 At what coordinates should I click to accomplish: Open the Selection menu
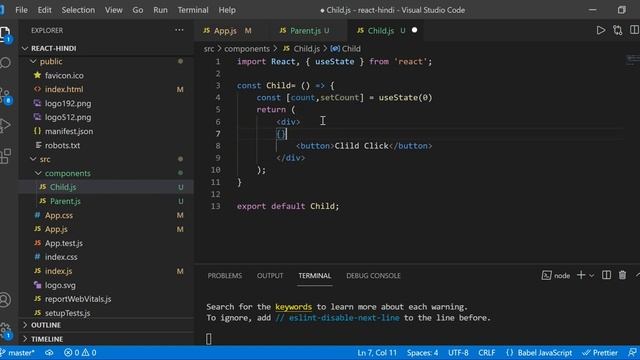tap(78, 10)
